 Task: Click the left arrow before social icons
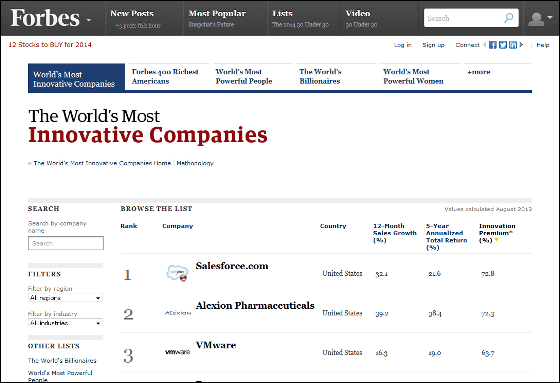(485, 45)
